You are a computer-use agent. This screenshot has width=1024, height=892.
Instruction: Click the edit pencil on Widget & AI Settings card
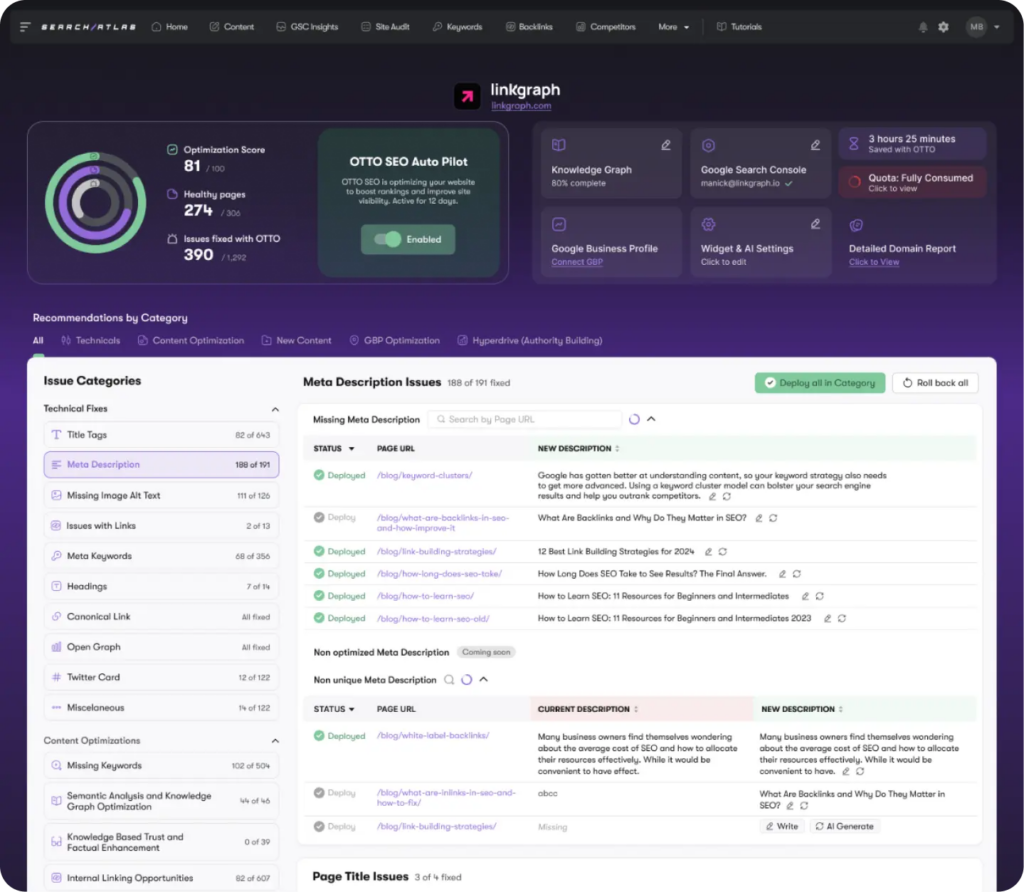click(x=815, y=224)
